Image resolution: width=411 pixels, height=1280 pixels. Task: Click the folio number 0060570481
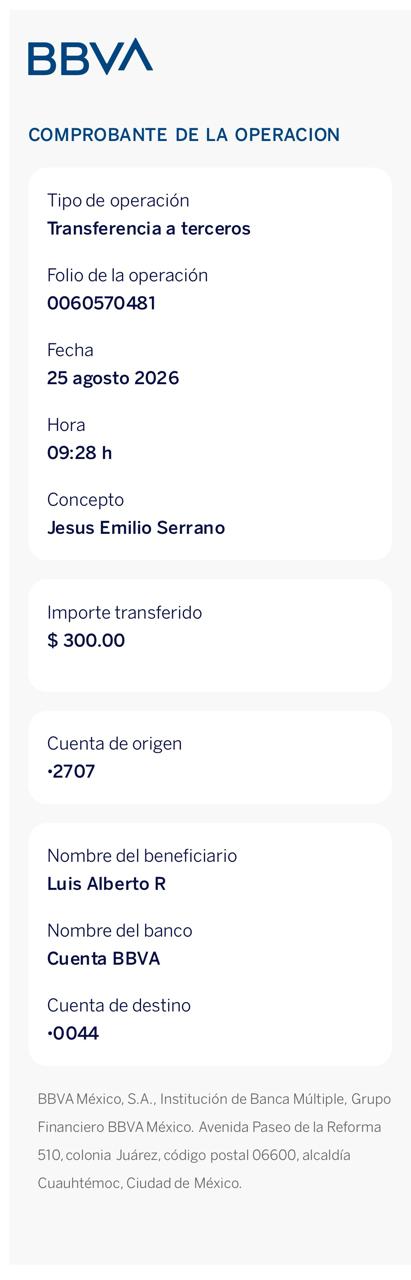pos(101,303)
